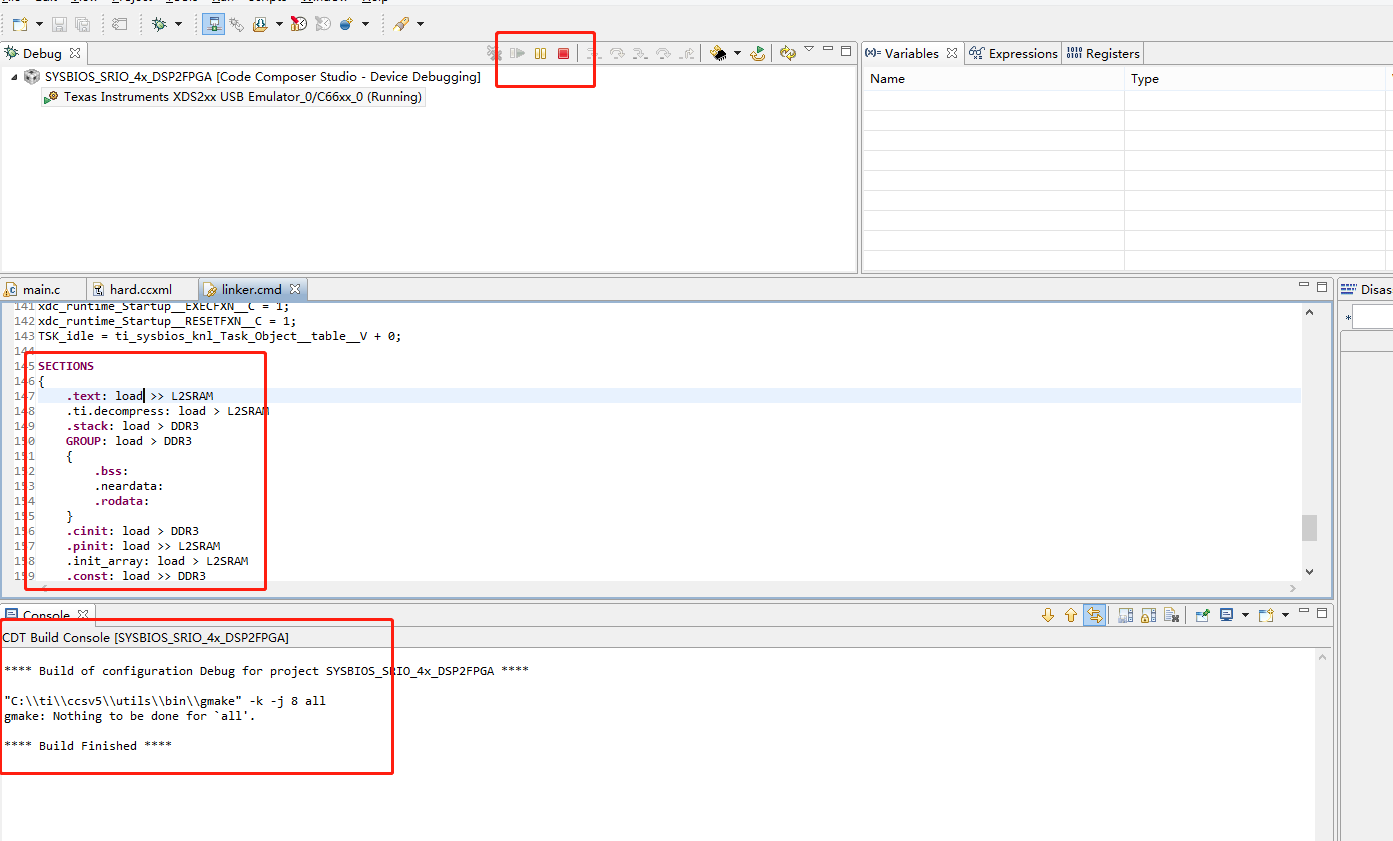Toggle the highlighted Console arrows toolbar button

(x=1095, y=615)
